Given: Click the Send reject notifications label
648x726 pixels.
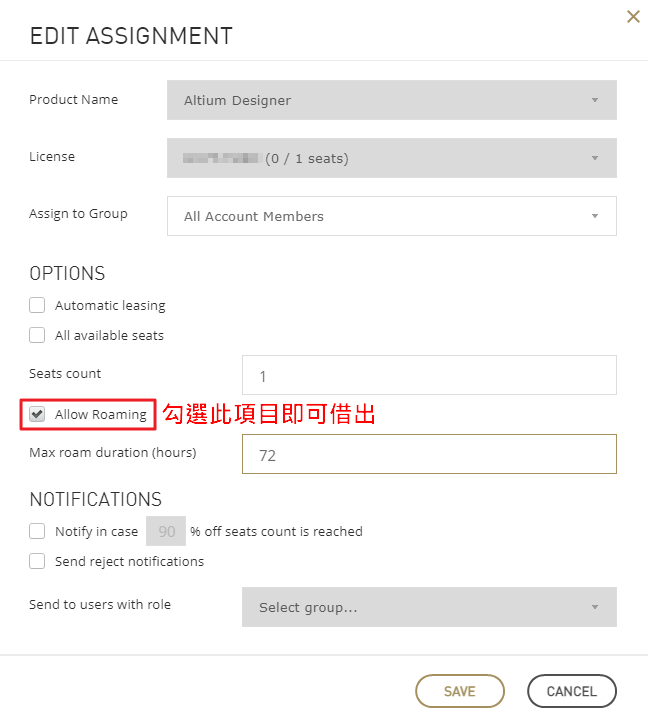Looking at the screenshot, I should [129, 562].
